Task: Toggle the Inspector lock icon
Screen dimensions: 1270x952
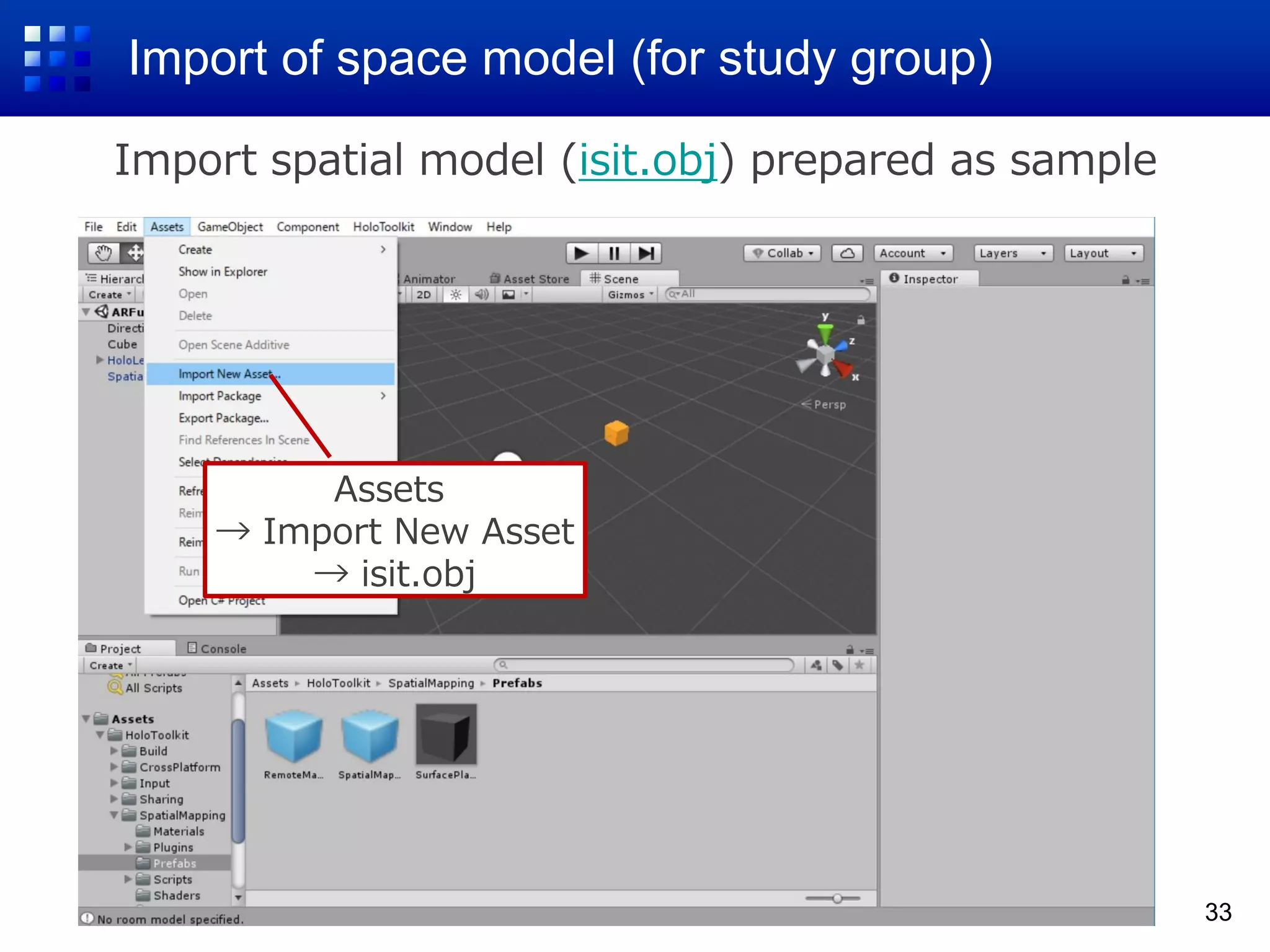Action: 1125,280
